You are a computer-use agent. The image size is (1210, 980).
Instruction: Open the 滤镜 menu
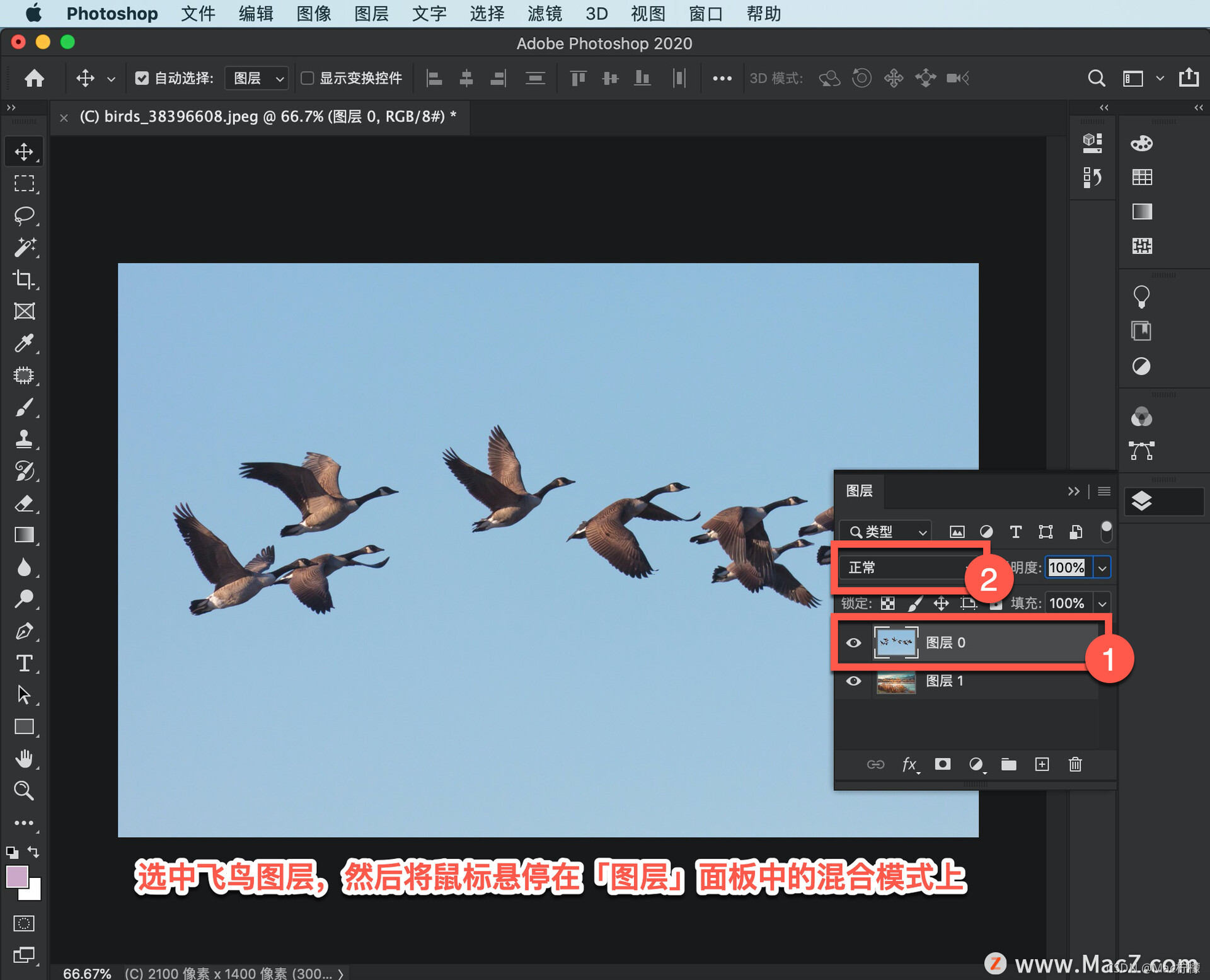click(x=544, y=13)
